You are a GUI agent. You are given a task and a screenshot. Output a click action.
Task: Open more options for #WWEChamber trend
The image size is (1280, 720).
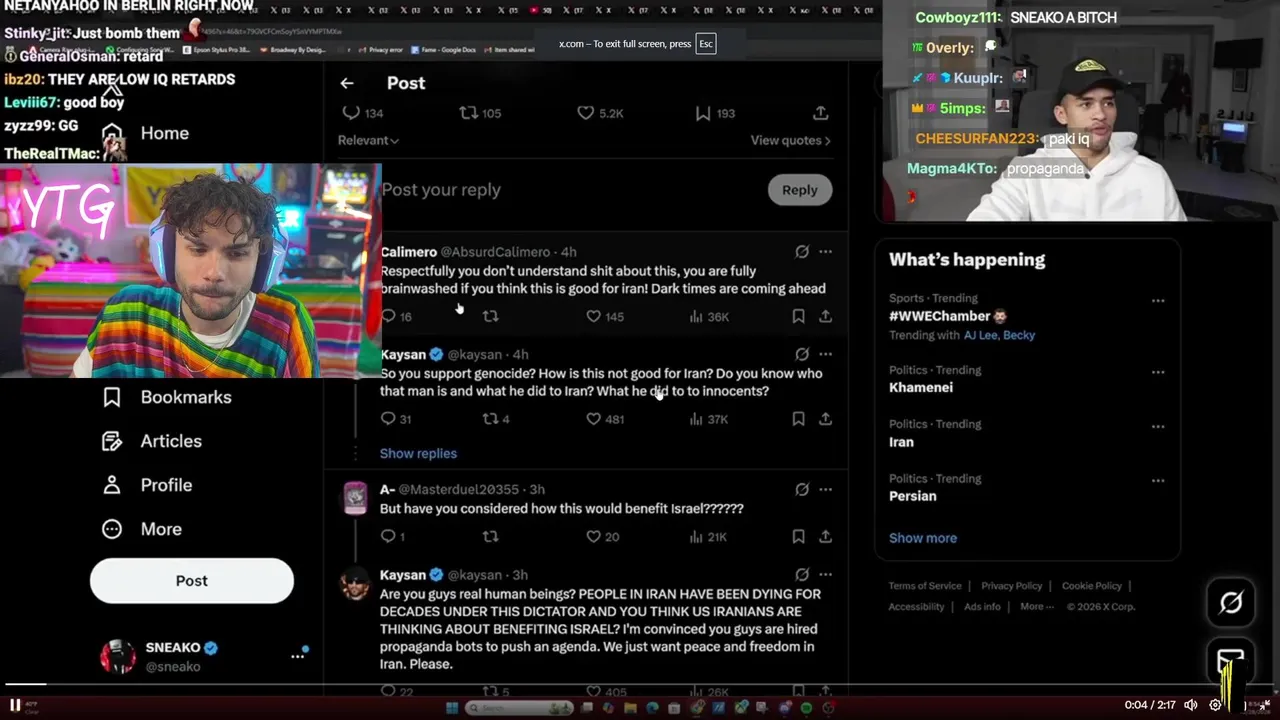[x=1158, y=300]
